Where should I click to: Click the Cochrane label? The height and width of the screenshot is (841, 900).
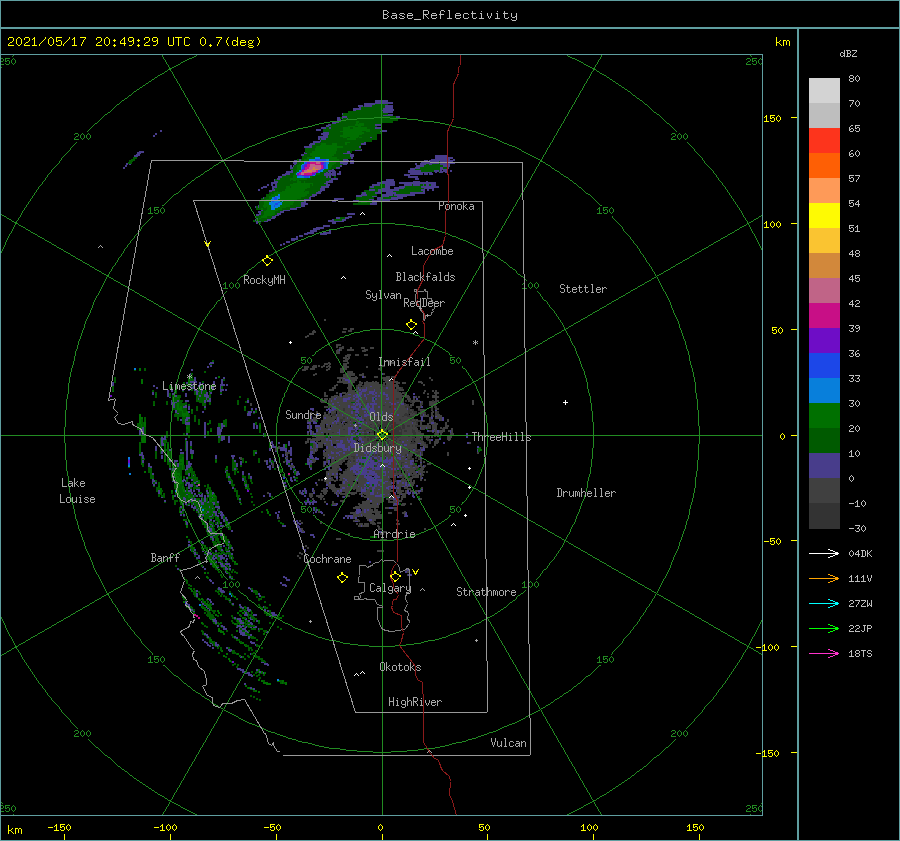tap(327, 559)
